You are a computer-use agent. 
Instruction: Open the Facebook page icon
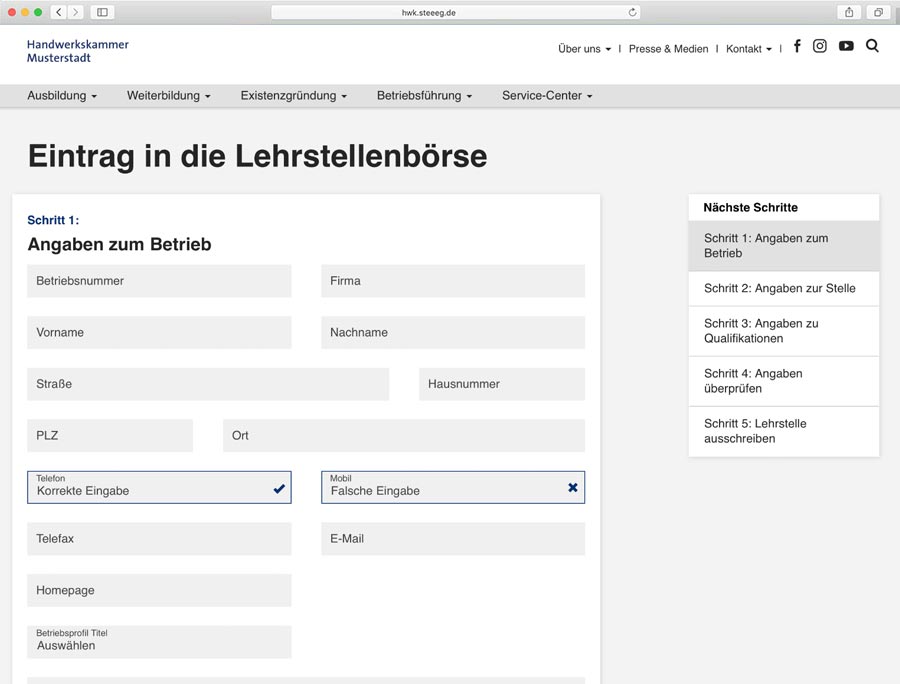click(x=797, y=46)
